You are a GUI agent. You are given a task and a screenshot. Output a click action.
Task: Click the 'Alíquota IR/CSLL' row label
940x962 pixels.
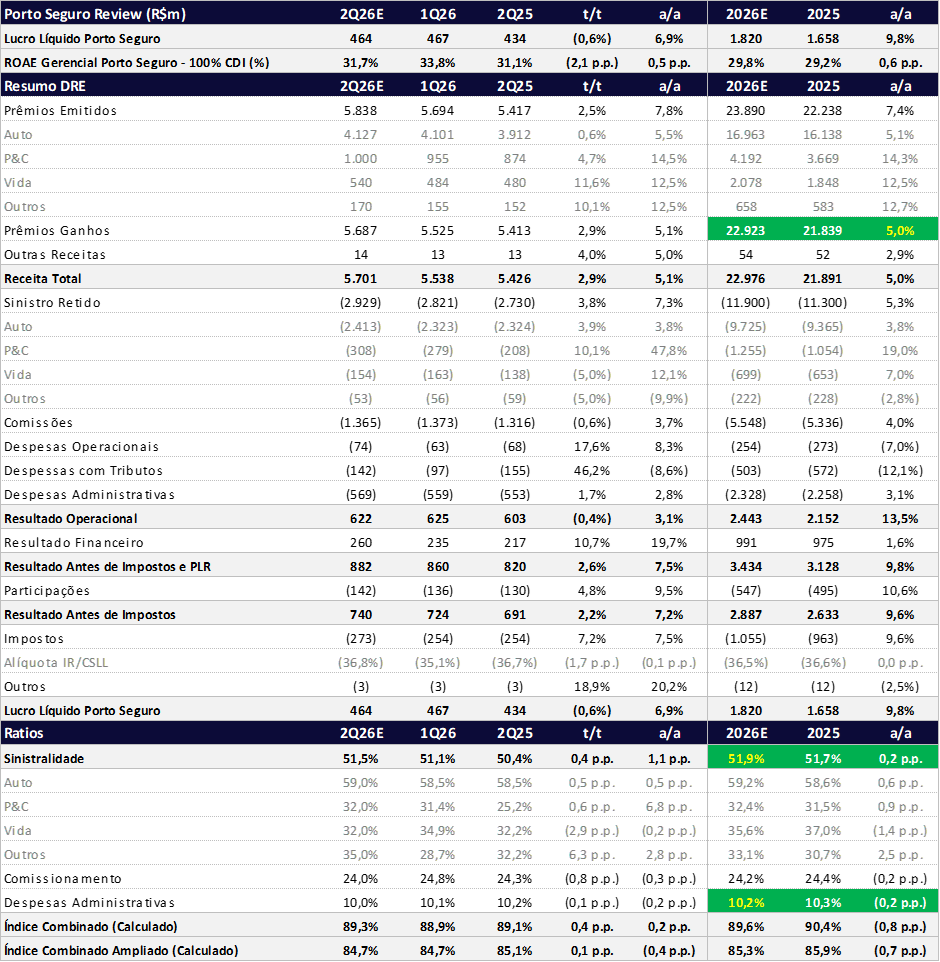tap(56, 663)
